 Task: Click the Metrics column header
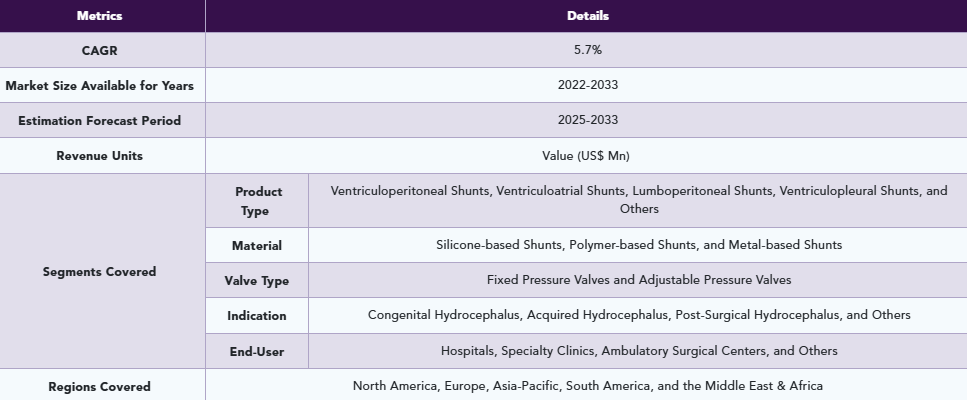(x=103, y=16)
